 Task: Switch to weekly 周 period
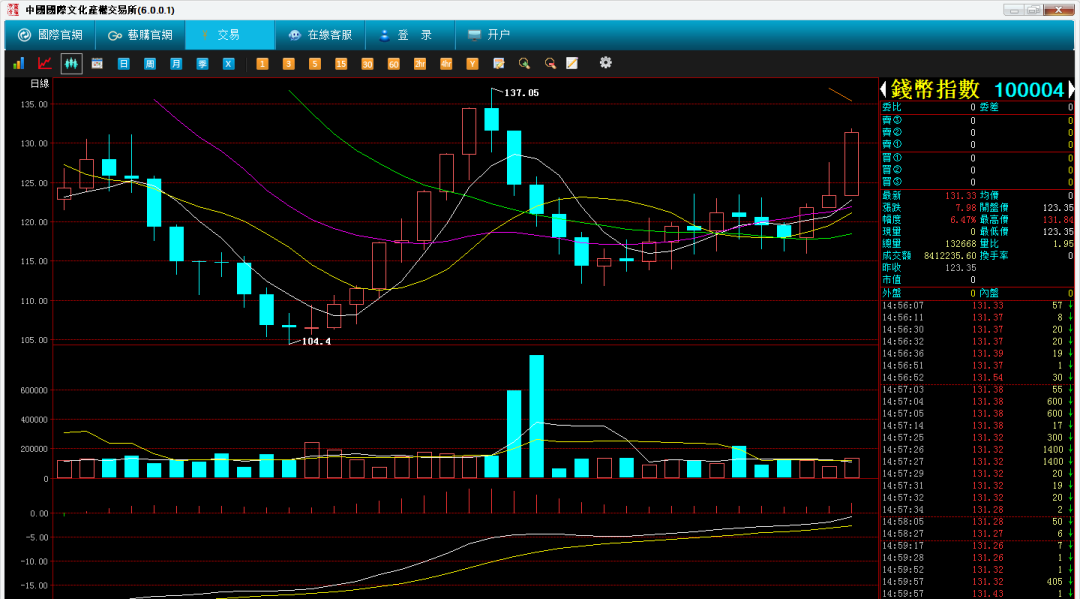[x=149, y=63]
